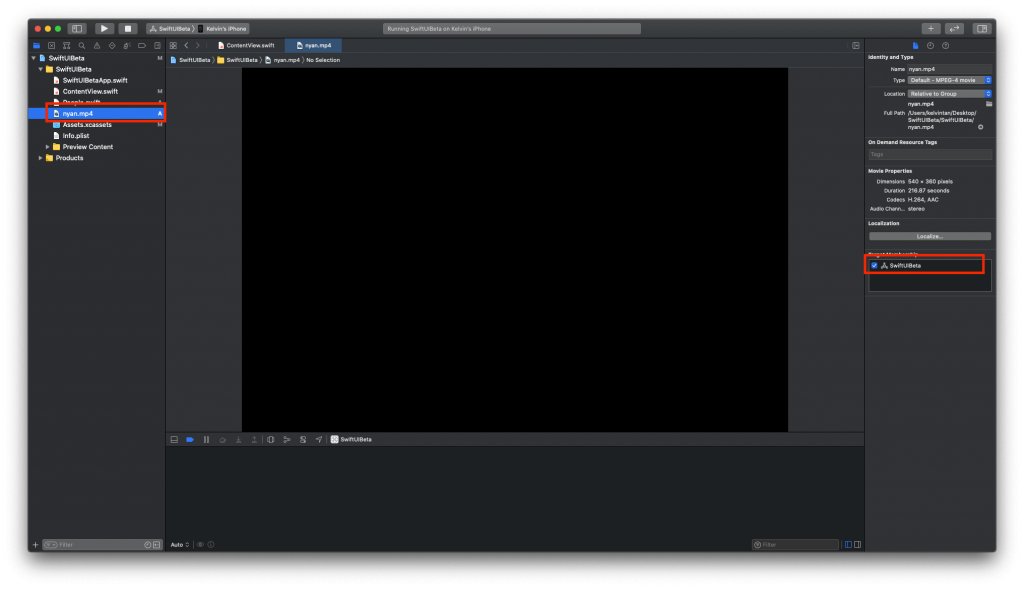Open the Project navigator folder icon
This screenshot has height=589, width=1024.
pyautogui.click(x=35, y=45)
